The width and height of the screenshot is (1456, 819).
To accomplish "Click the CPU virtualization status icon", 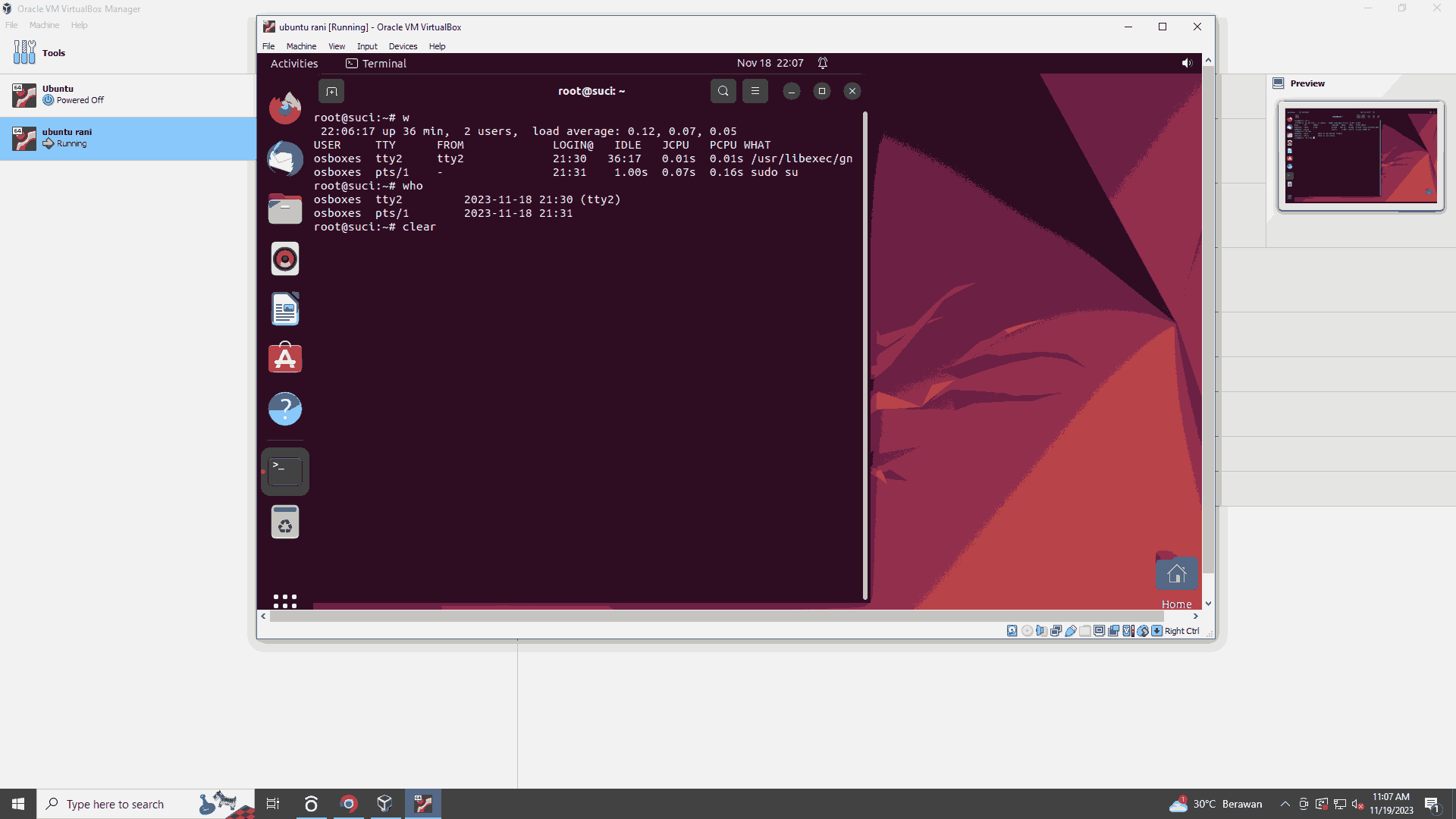I will pos(1128,631).
